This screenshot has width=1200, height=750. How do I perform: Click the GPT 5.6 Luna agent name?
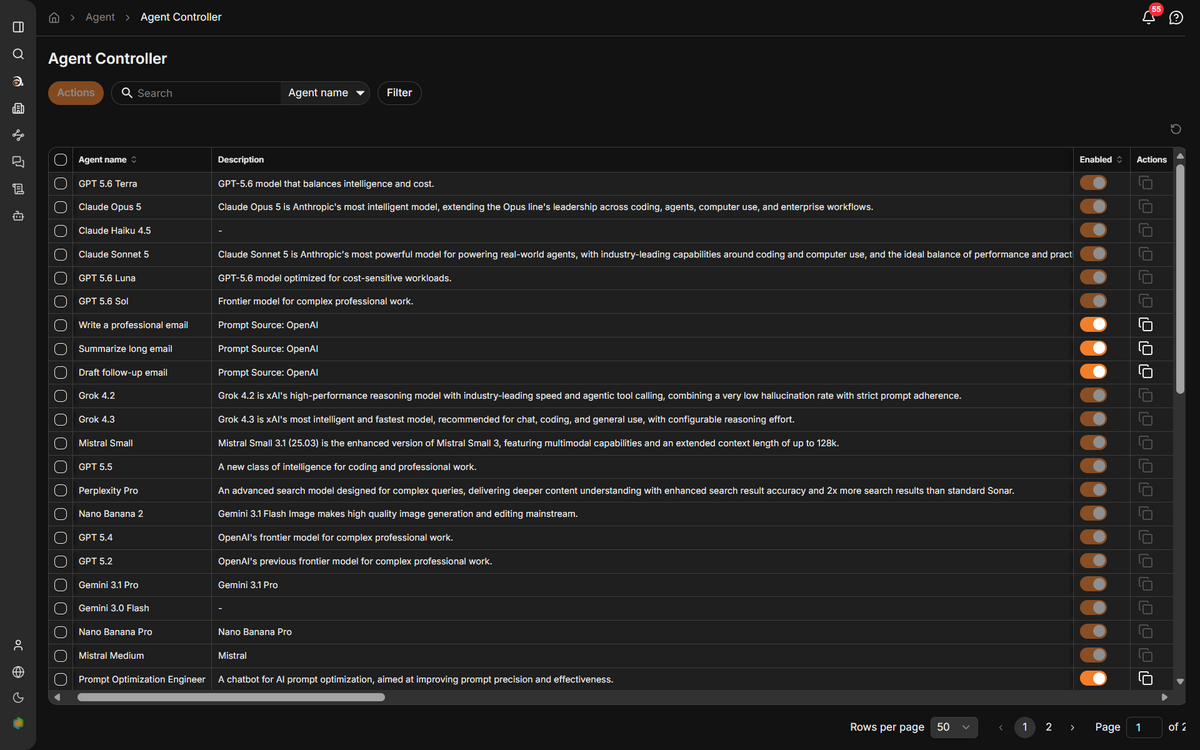point(107,278)
